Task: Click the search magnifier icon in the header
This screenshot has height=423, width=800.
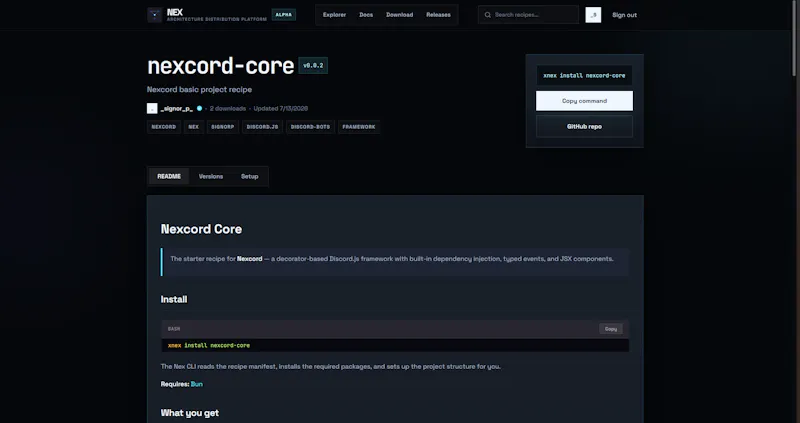Action: coord(488,15)
